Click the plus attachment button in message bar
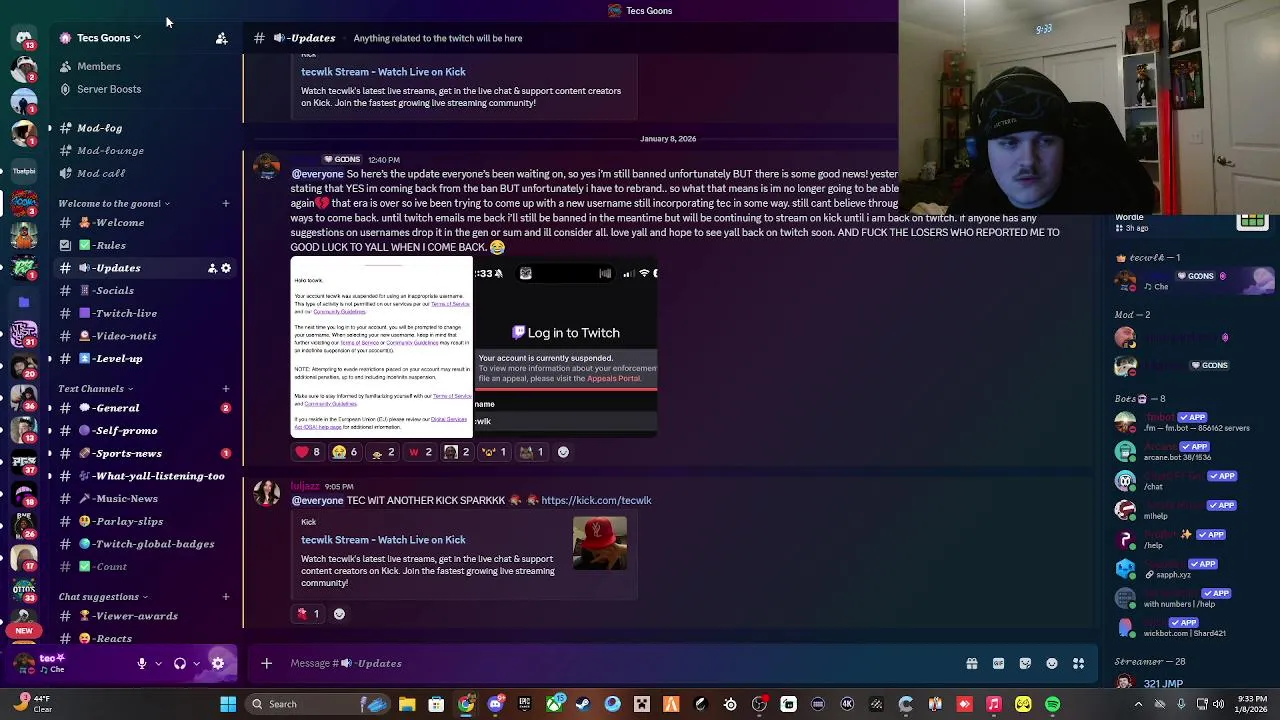 tap(267, 663)
